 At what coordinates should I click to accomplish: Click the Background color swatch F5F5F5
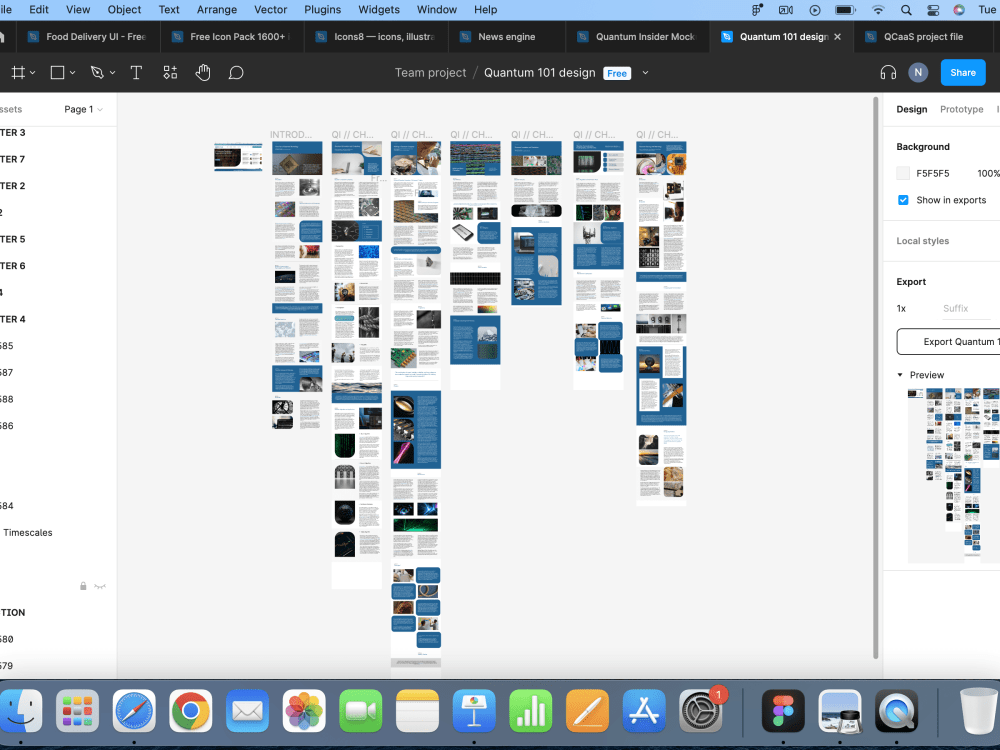pos(903,173)
